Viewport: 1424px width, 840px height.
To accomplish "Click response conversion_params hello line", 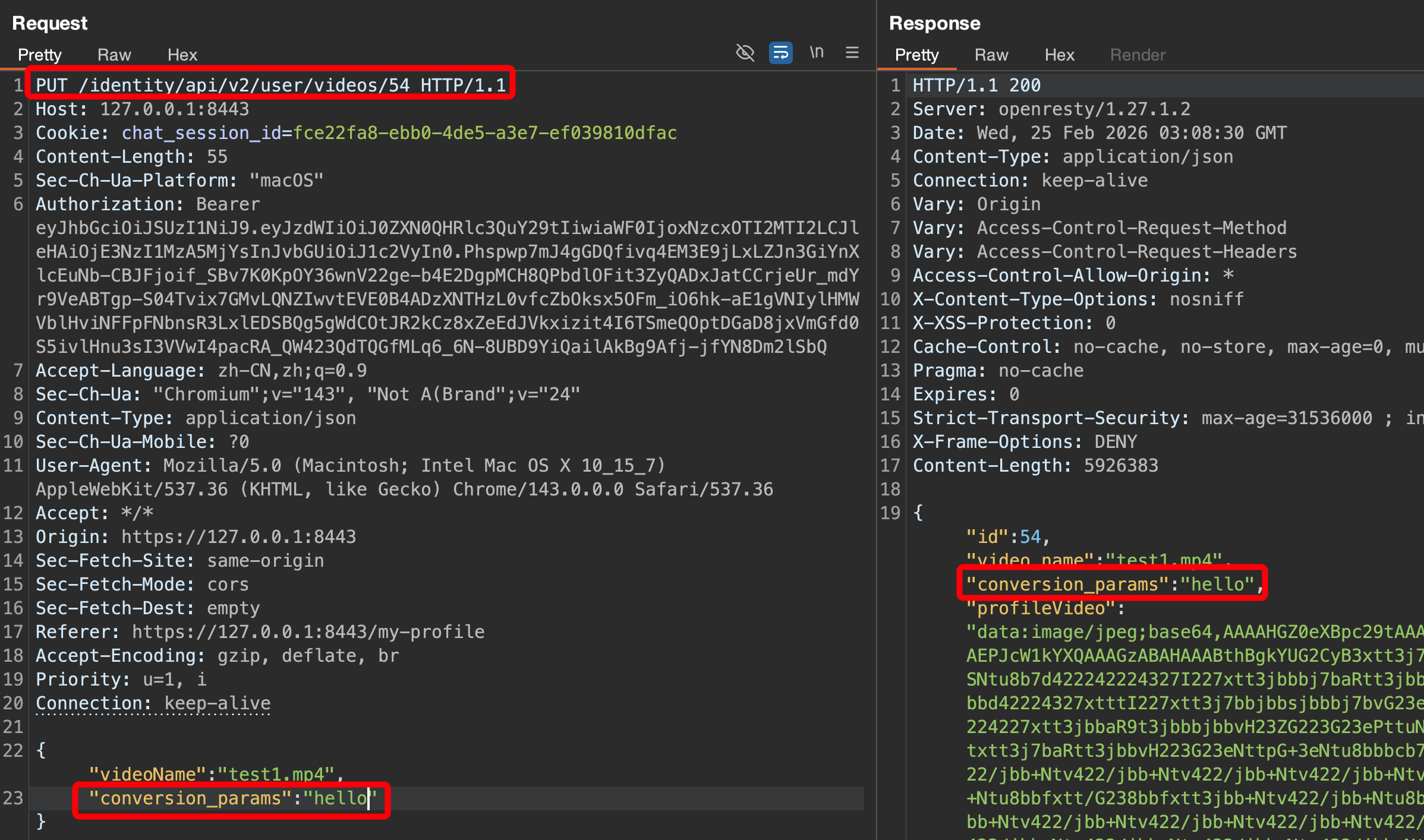I will [x=1110, y=584].
